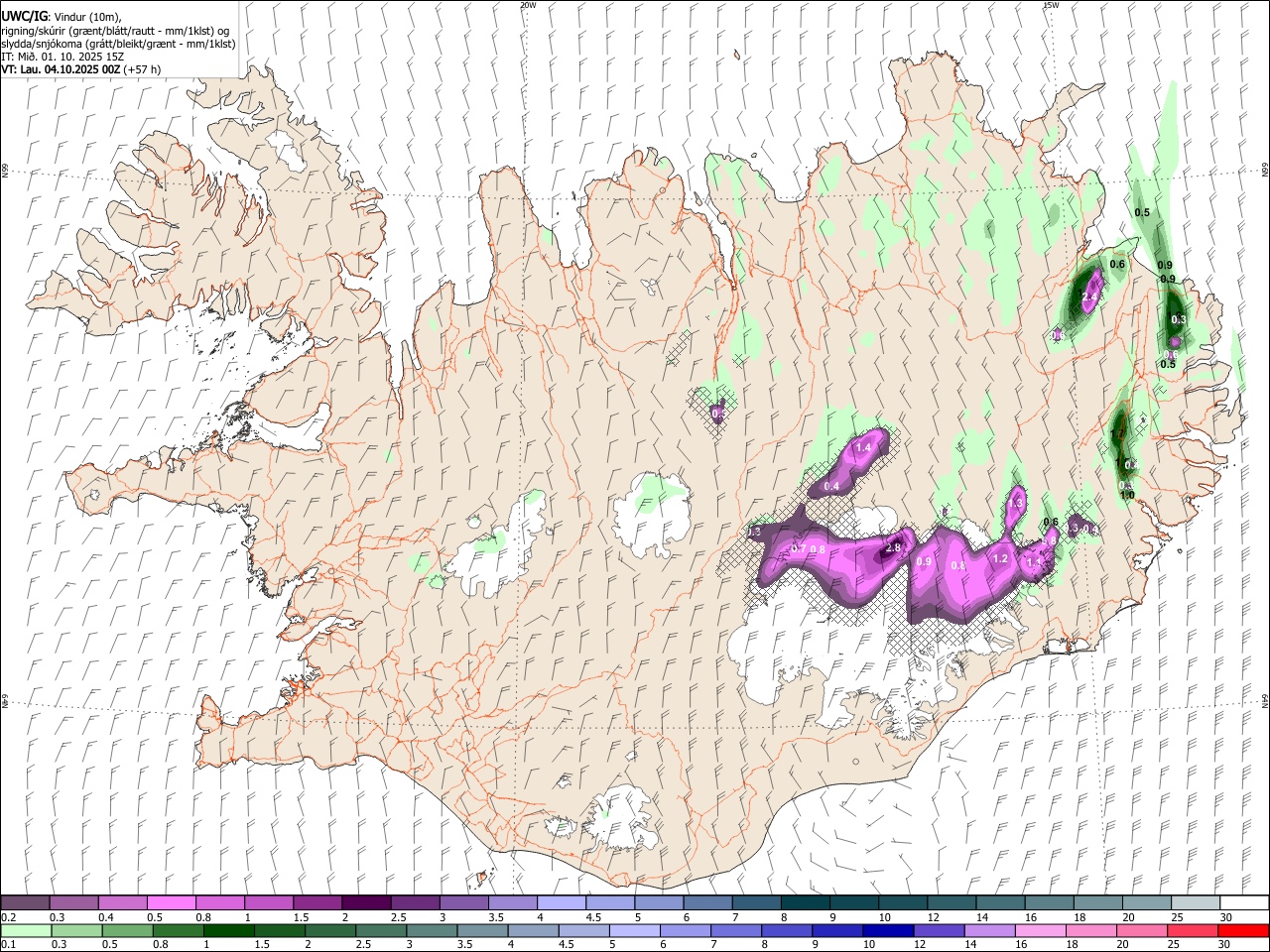
Task: Click the 1.2 snowfall value on the map
Action: [1000, 559]
